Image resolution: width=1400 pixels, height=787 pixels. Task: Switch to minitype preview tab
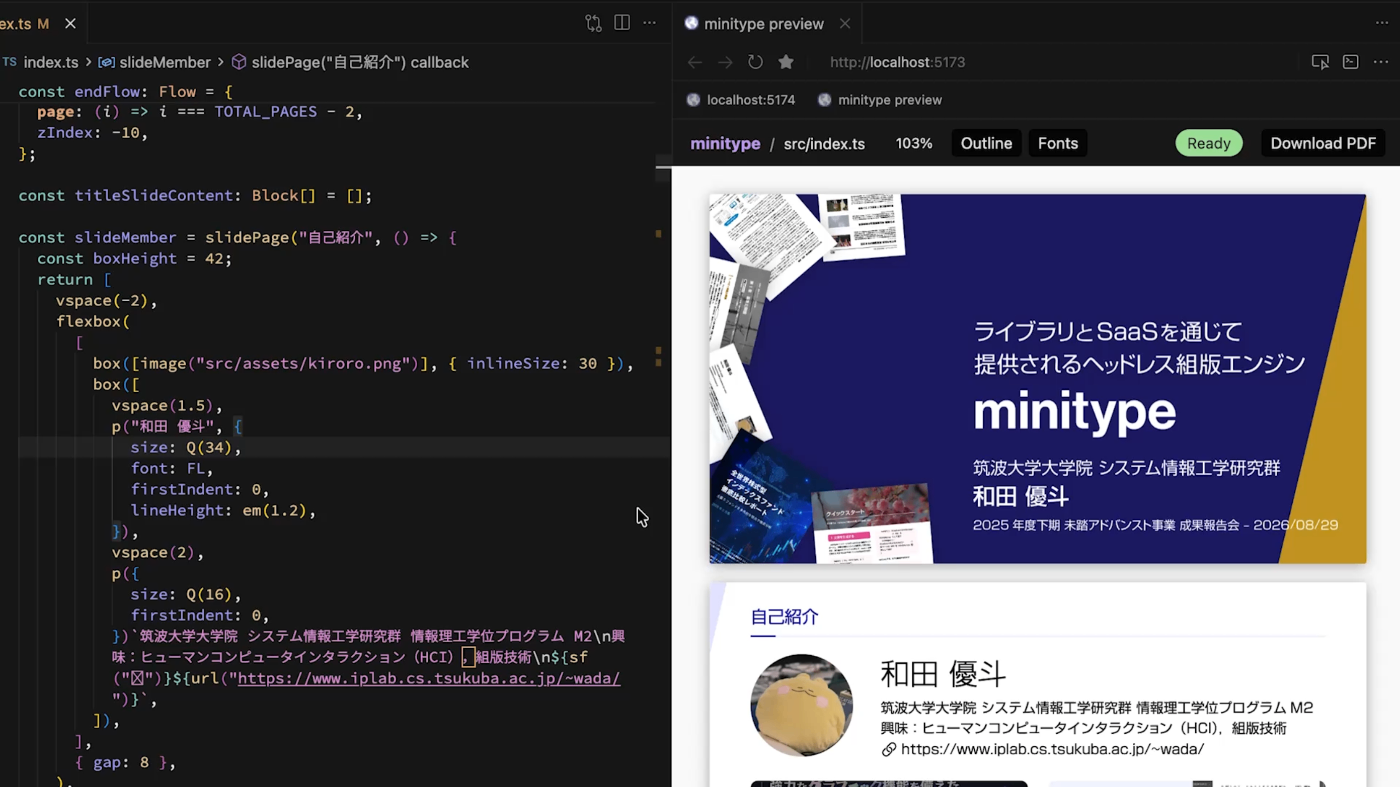point(763,23)
